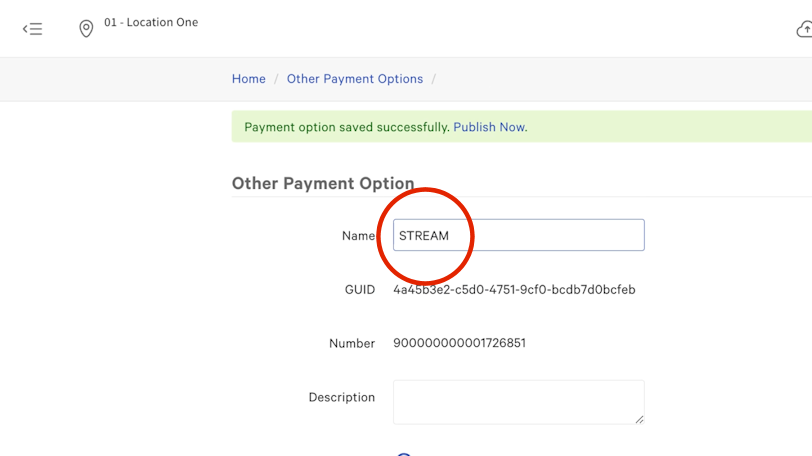812x456 pixels.
Task: Open Other Payment Options breadcrumb link
Action: point(355,79)
